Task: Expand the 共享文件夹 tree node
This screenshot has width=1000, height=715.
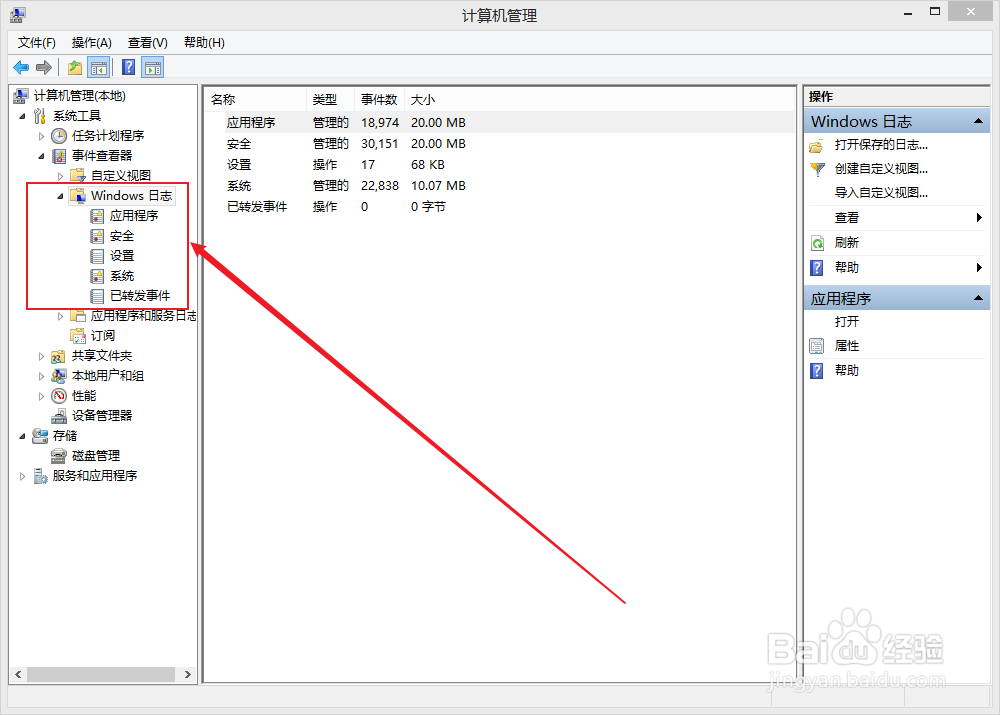Action: pyautogui.click(x=41, y=356)
